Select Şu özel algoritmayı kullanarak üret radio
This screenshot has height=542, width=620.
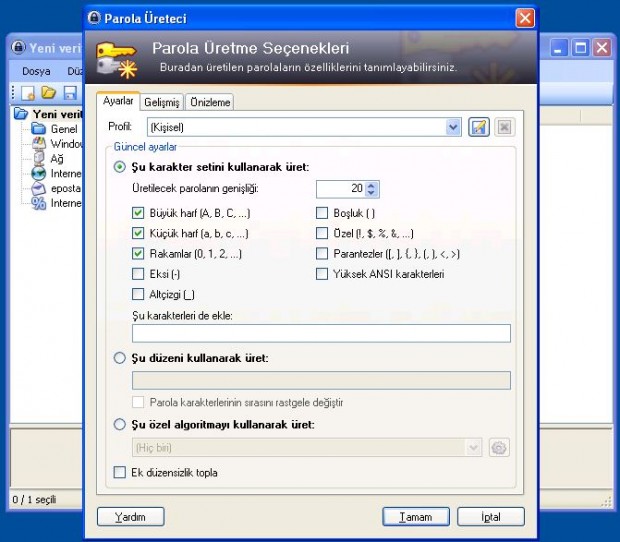[119, 425]
